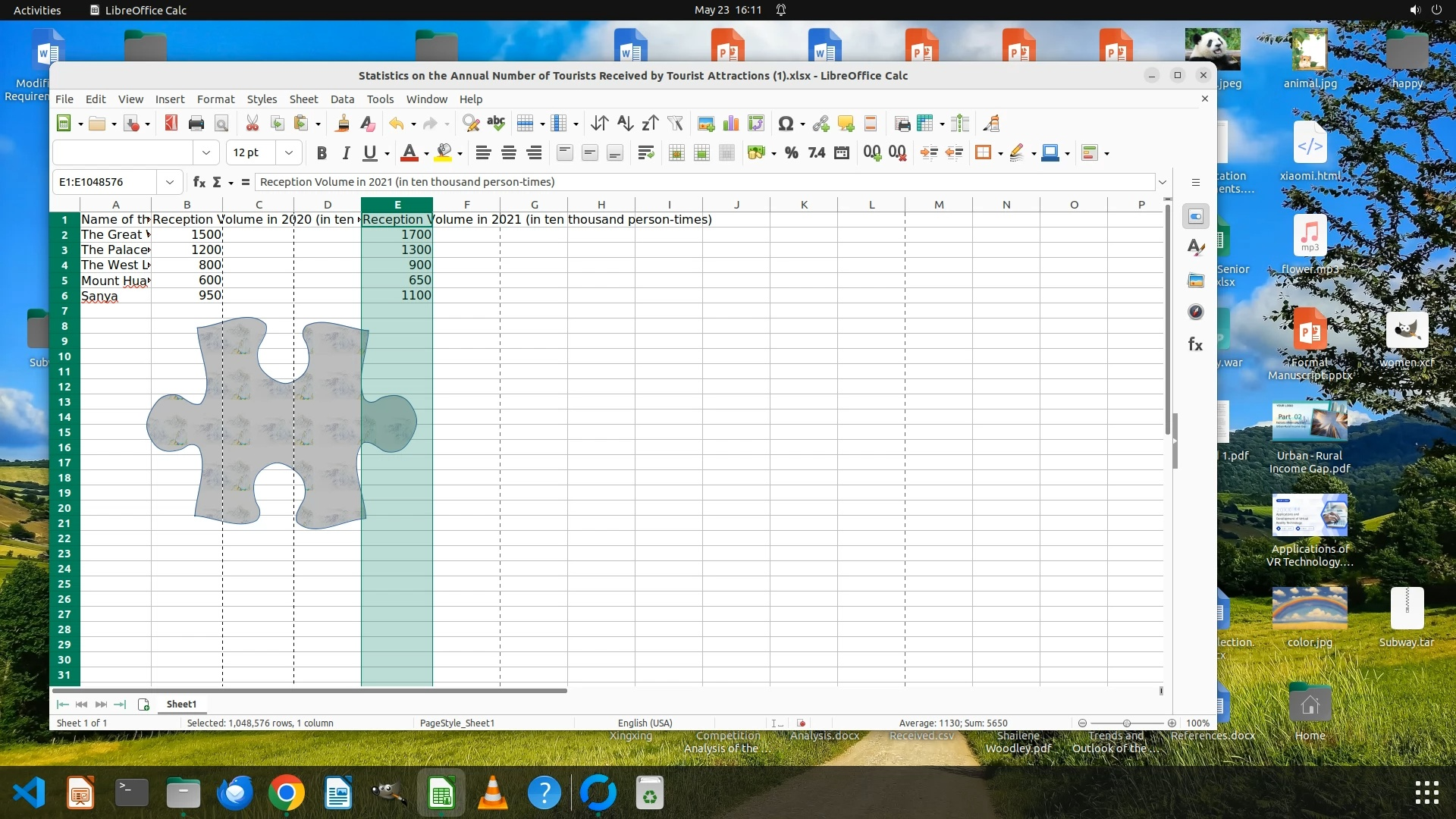Click the Clone Formatting paintbrush icon
Viewport: 1456px width, 819px height.
[x=343, y=124]
